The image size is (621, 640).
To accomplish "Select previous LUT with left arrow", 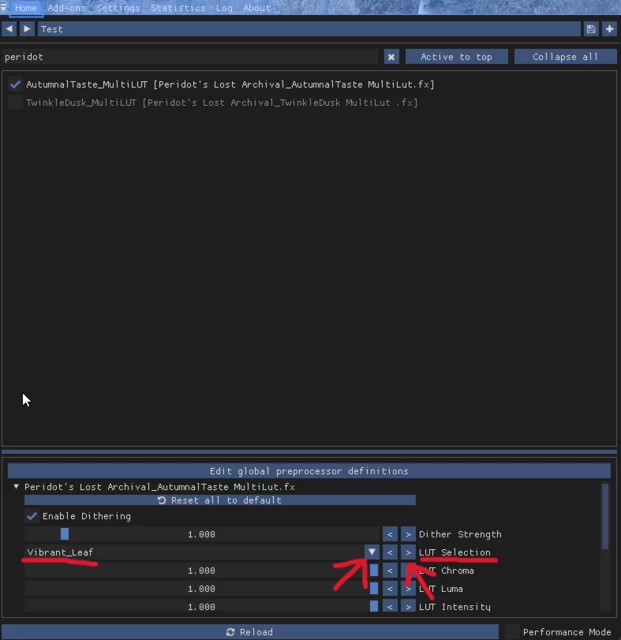I will click(x=390, y=552).
